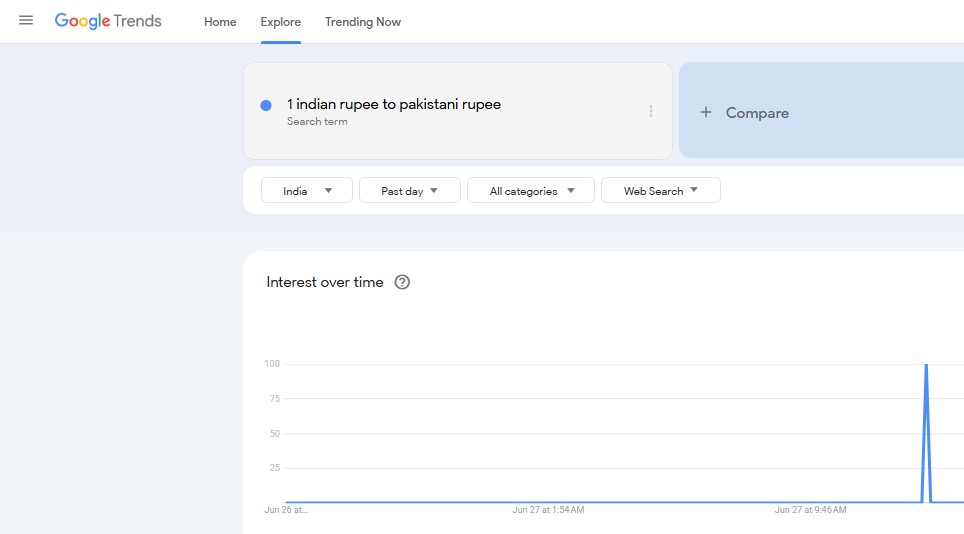Click the Google Trends logo
The width and height of the screenshot is (964, 534).
(x=108, y=21)
